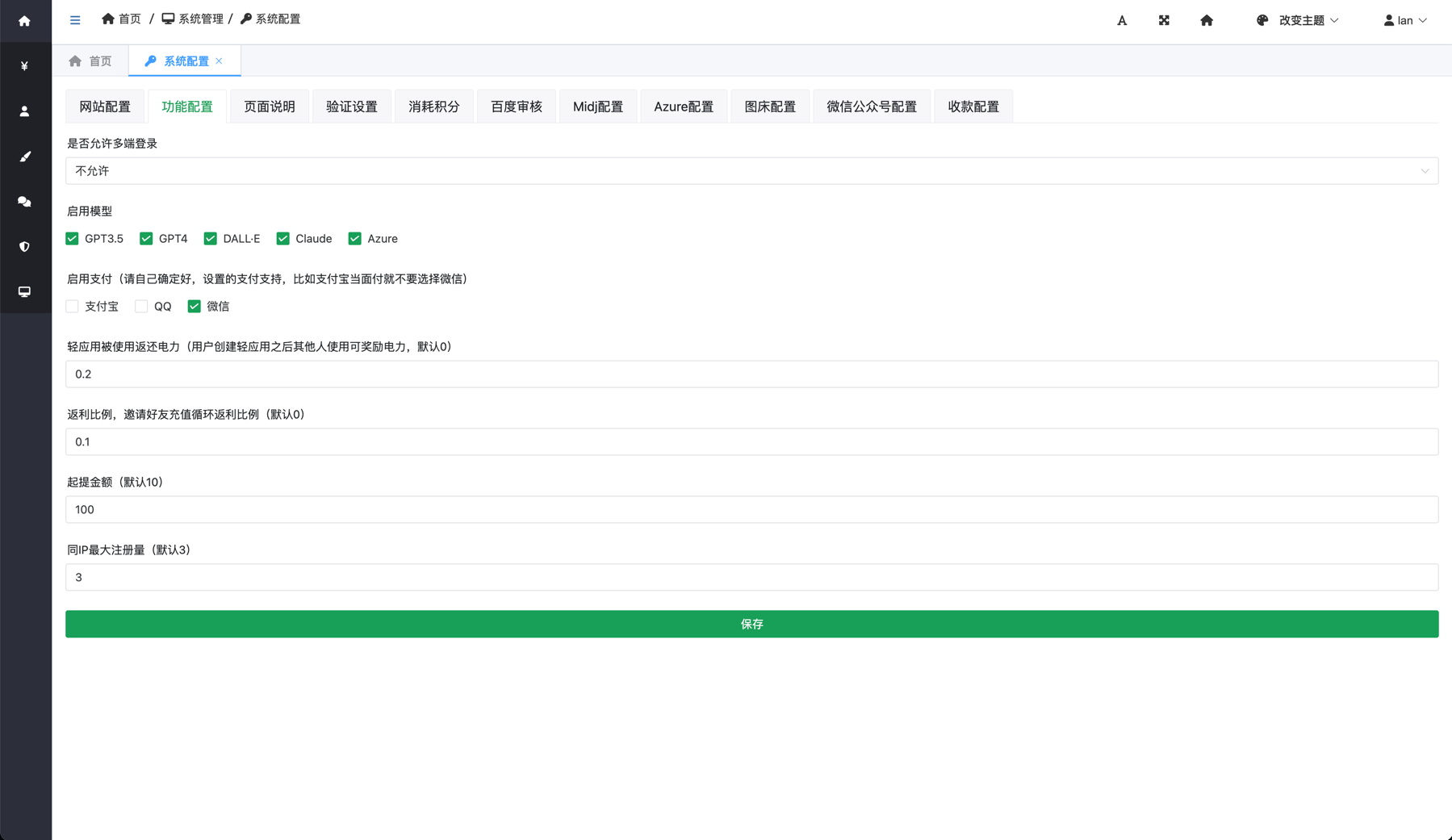Close the 系统配置 page tab
The width and height of the screenshot is (1452, 840).
(219, 61)
